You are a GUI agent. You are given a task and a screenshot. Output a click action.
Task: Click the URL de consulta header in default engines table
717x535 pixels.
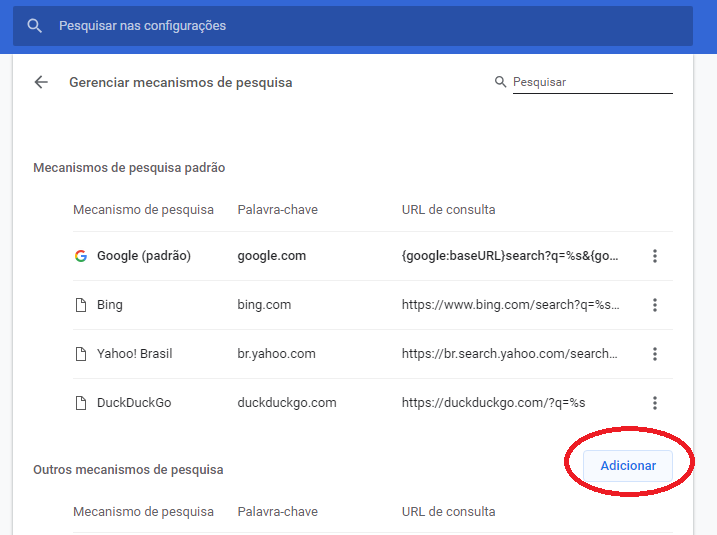click(x=448, y=209)
